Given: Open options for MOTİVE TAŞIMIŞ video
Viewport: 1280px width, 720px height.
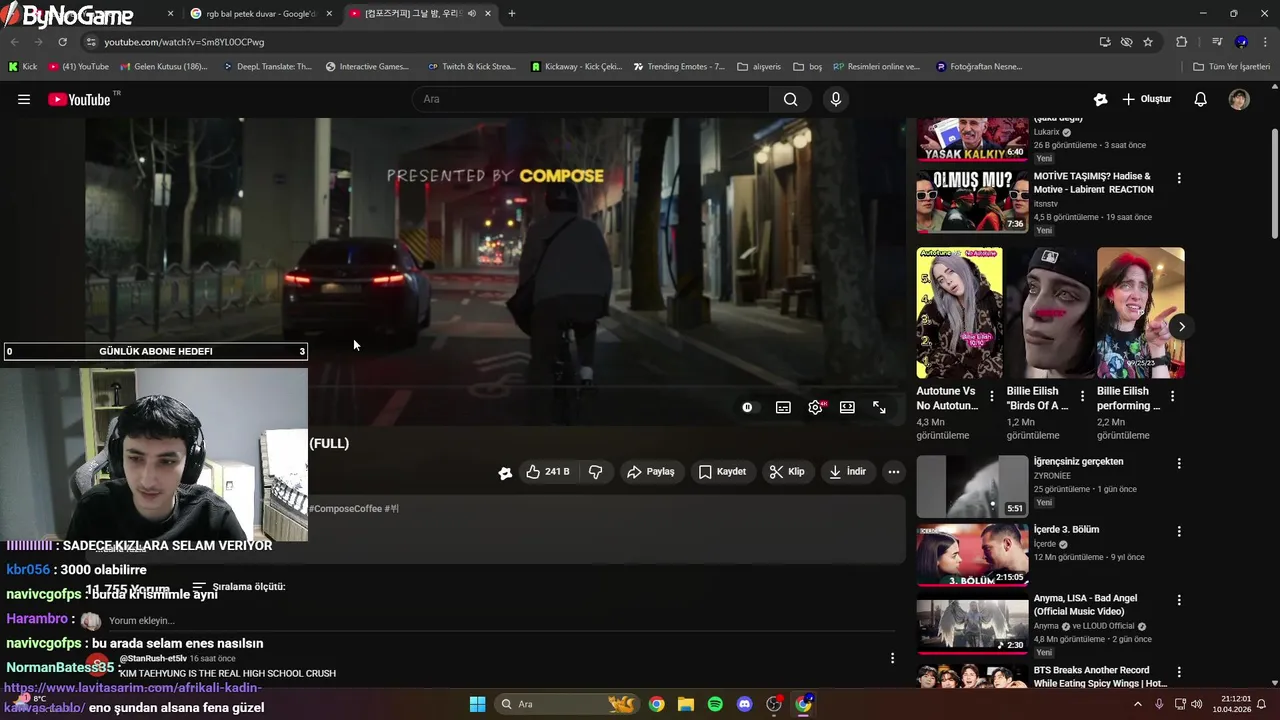Looking at the screenshot, I should point(1179,178).
